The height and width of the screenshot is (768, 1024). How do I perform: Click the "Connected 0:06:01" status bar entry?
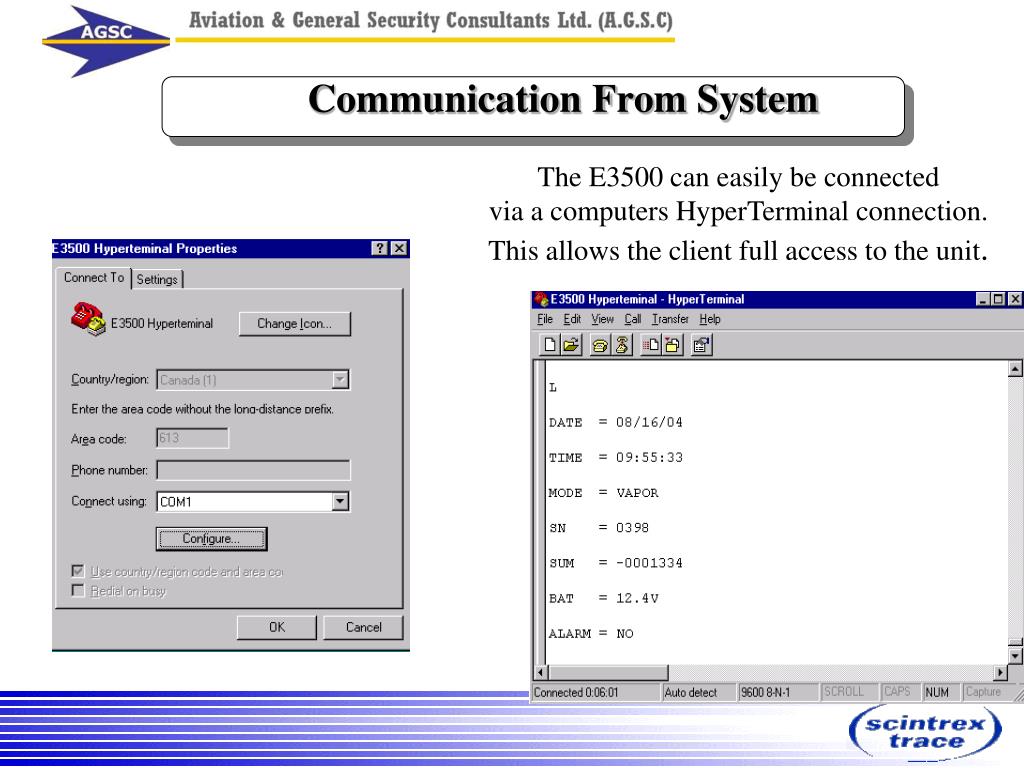pos(596,692)
